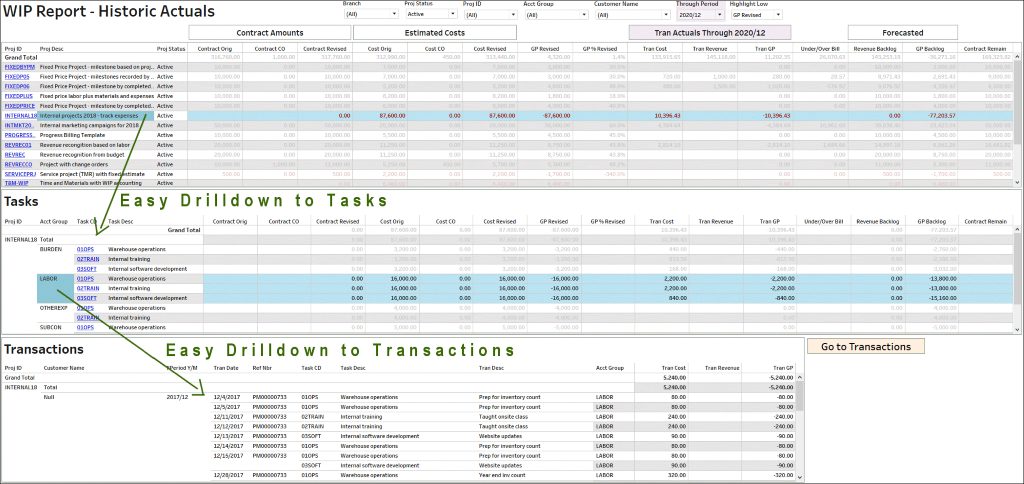Open the Branch filter dropdown
The width and height of the screenshot is (1024, 484).
pos(371,15)
